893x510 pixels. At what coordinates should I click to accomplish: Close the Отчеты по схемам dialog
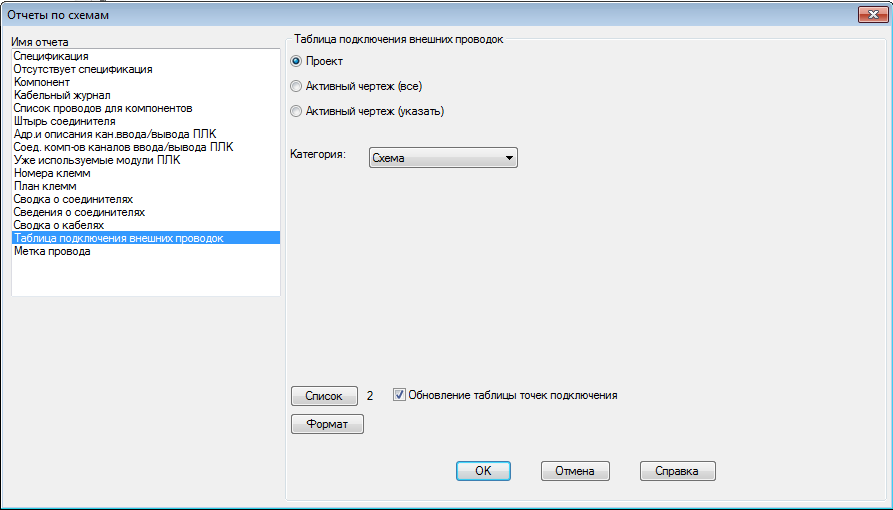[872, 15]
